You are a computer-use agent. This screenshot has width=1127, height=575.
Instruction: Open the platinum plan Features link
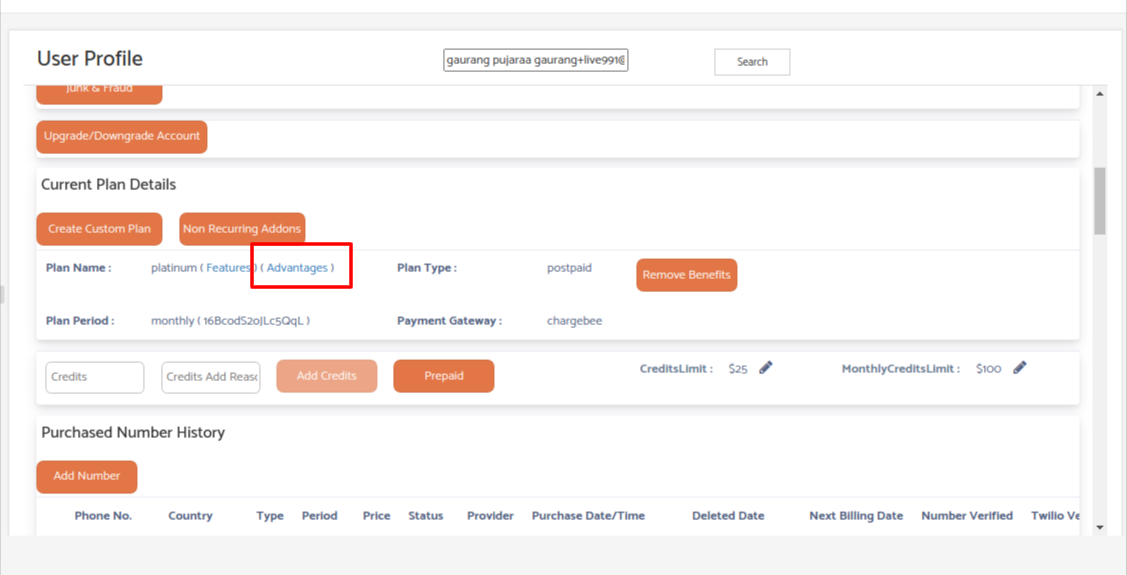click(x=227, y=267)
